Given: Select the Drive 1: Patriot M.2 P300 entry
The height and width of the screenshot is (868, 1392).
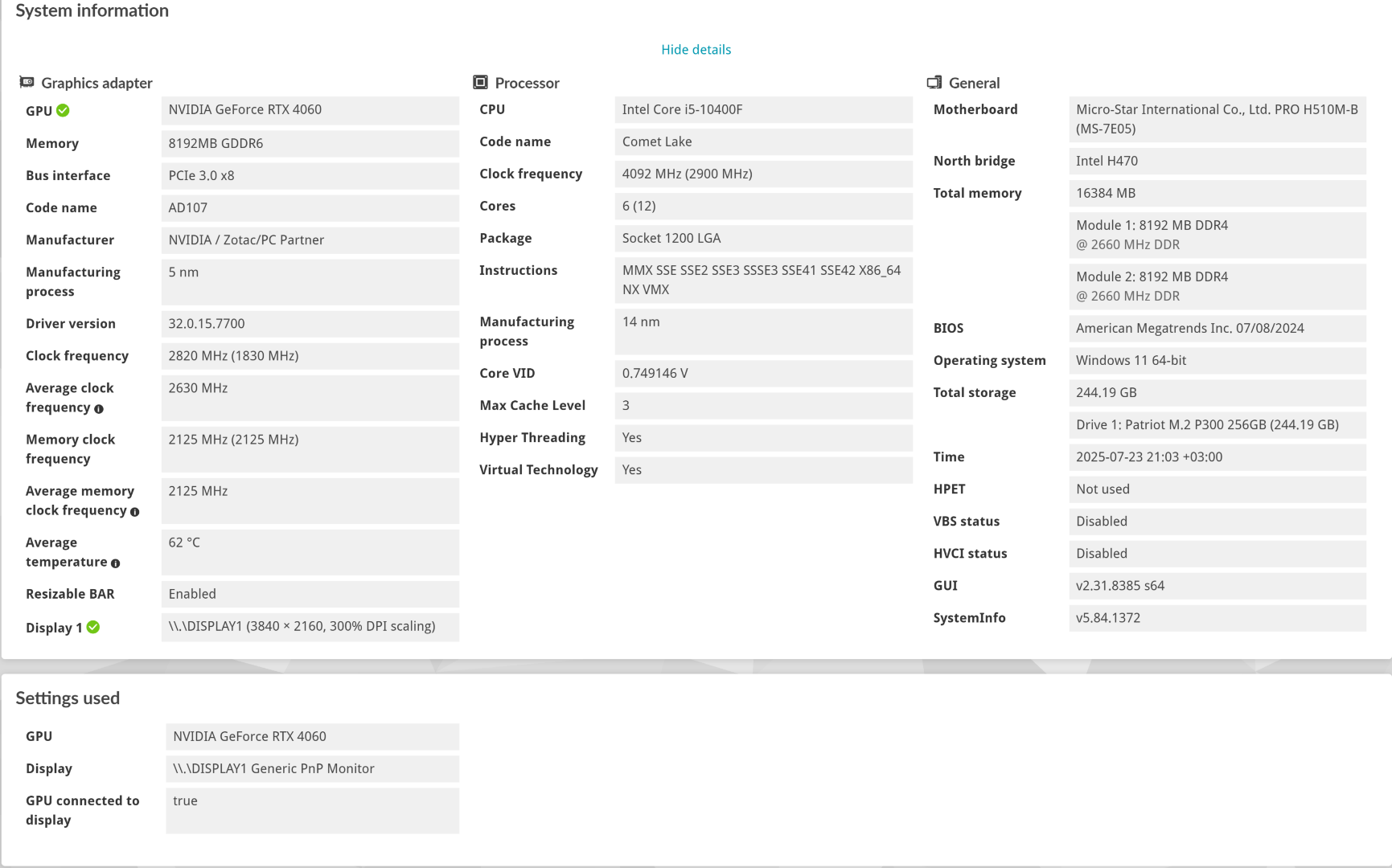Looking at the screenshot, I should [x=1217, y=425].
